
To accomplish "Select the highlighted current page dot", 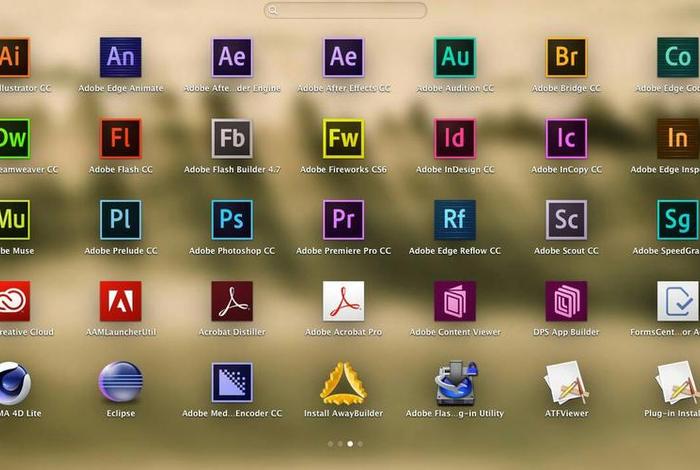I will [350, 444].
